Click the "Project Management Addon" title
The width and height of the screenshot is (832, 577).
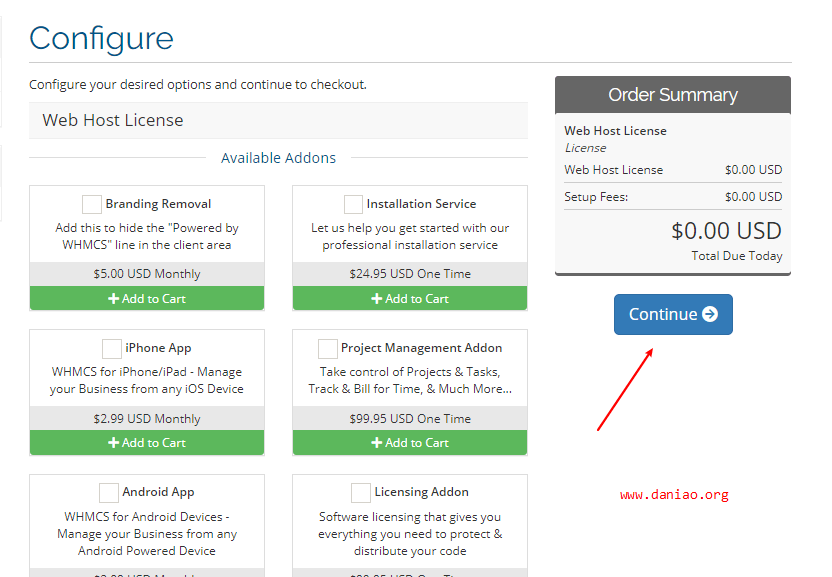(x=421, y=348)
